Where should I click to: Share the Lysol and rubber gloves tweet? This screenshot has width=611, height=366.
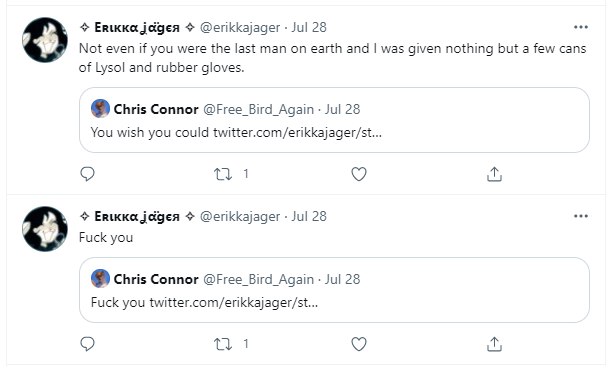tap(494, 174)
